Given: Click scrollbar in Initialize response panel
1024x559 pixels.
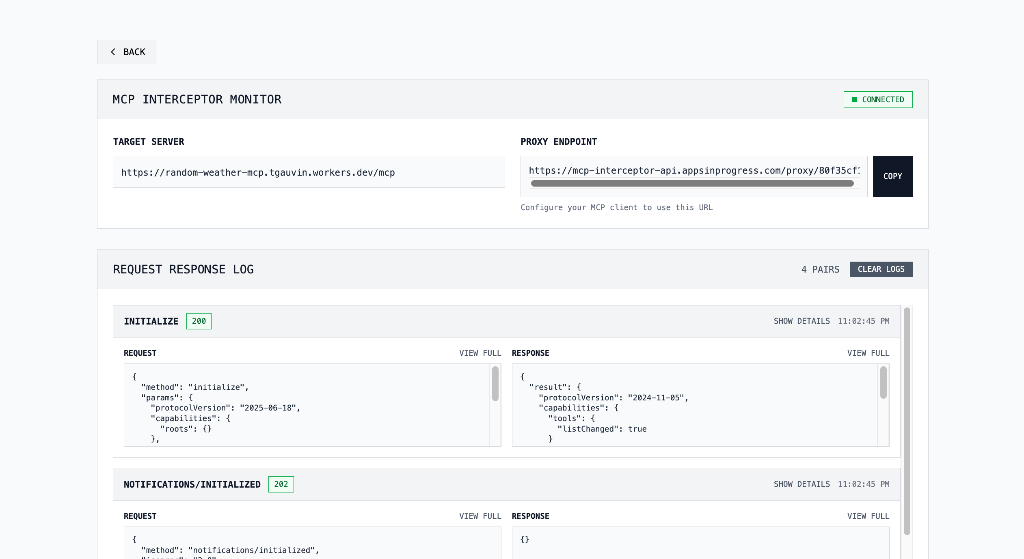Looking at the screenshot, I should point(883,384).
